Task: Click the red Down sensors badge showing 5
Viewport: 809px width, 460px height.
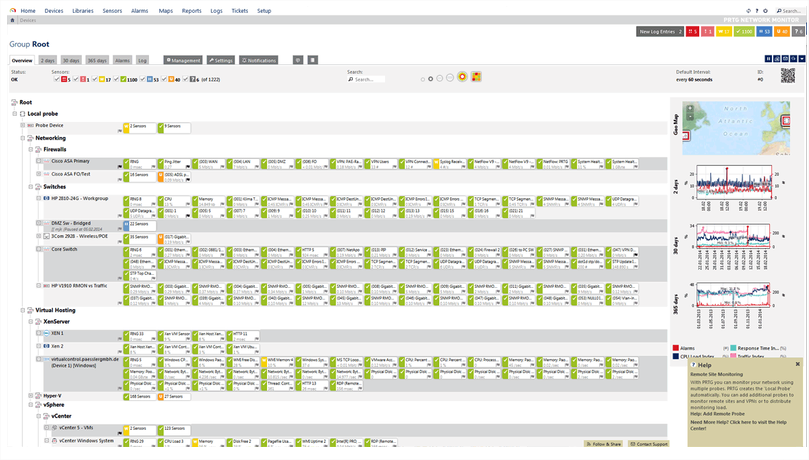Action: coord(692,31)
